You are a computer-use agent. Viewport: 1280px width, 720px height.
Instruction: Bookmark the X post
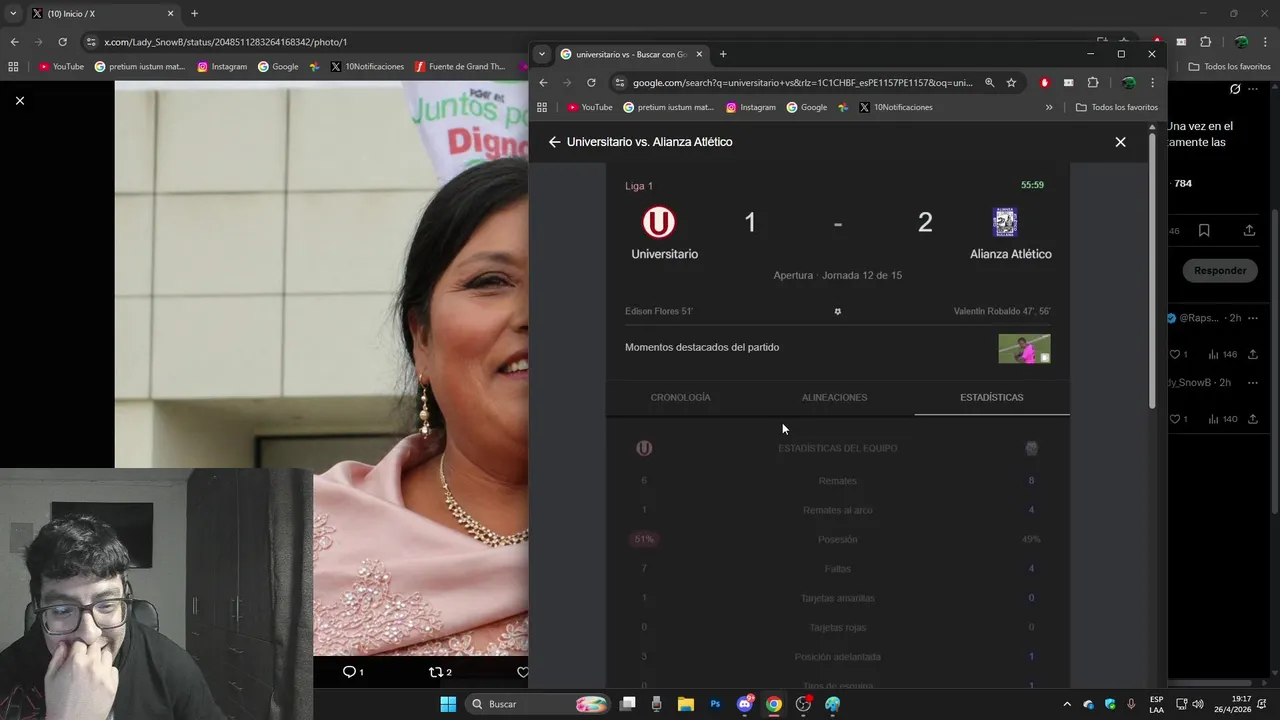point(1204,230)
